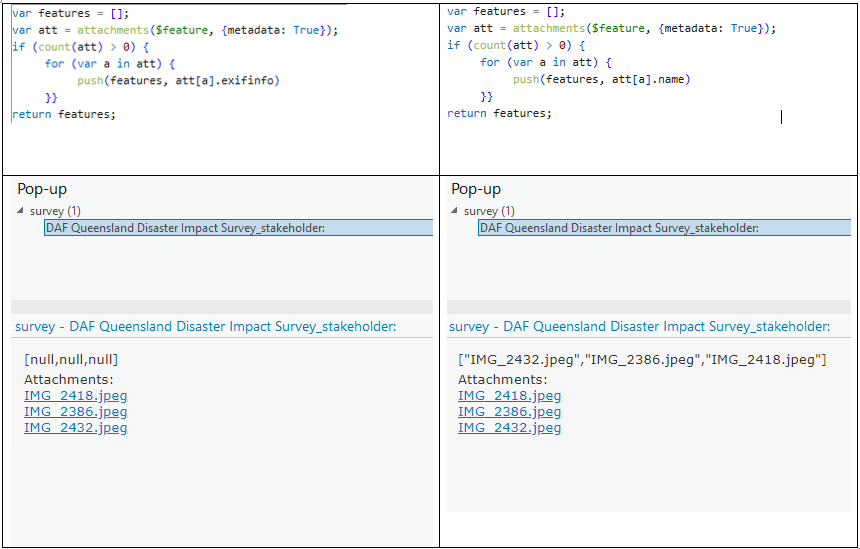This screenshot has width=860, height=549.
Task: Open IMG_2418.jpeg link under the quoted filename array
Action: tap(510, 395)
